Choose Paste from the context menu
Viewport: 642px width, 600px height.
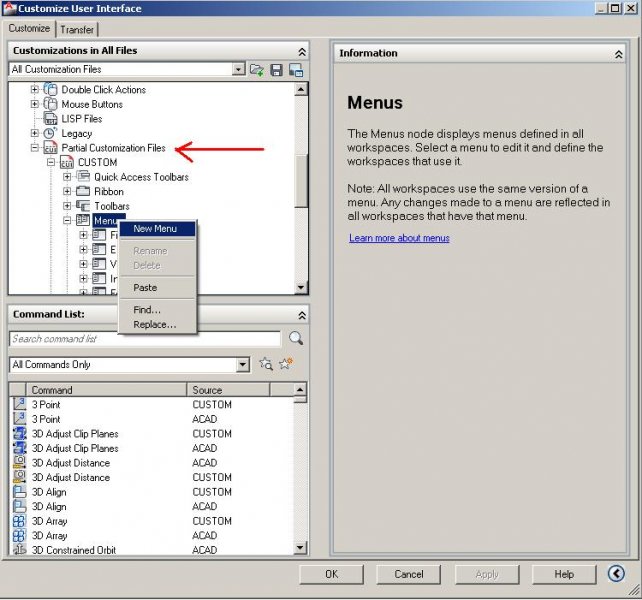[156, 288]
